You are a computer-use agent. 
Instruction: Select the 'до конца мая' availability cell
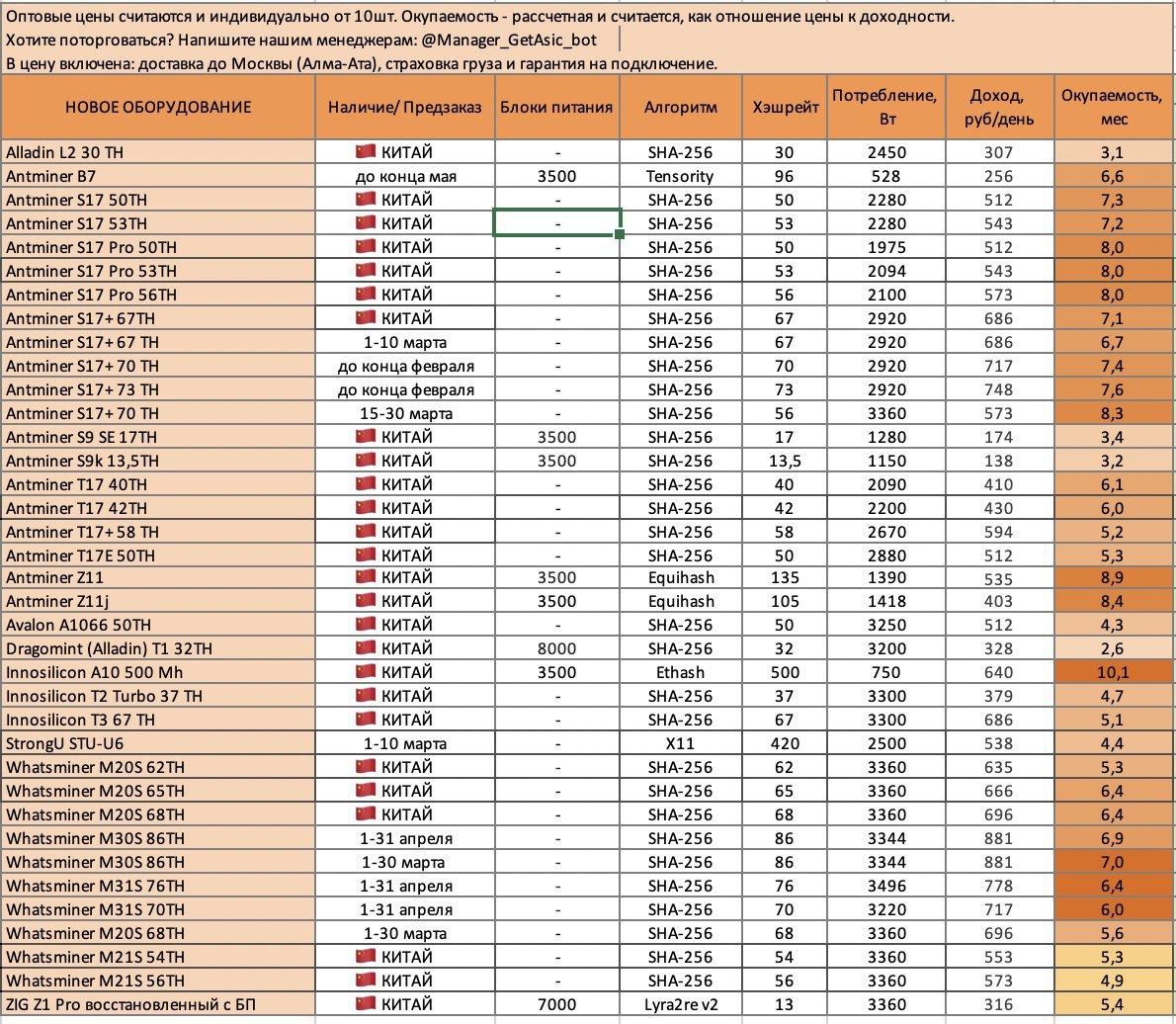pyautogui.click(x=405, y=176)
